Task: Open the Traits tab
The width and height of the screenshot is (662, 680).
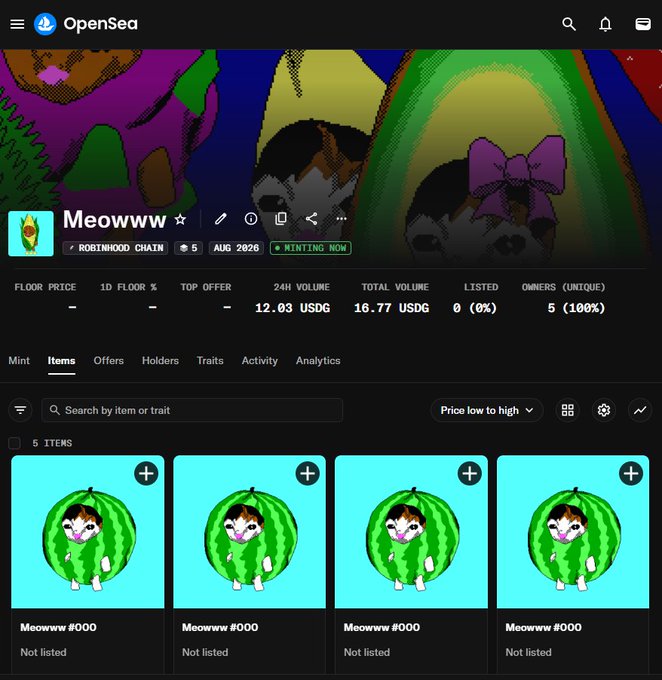Action: (x=210, y=360)
